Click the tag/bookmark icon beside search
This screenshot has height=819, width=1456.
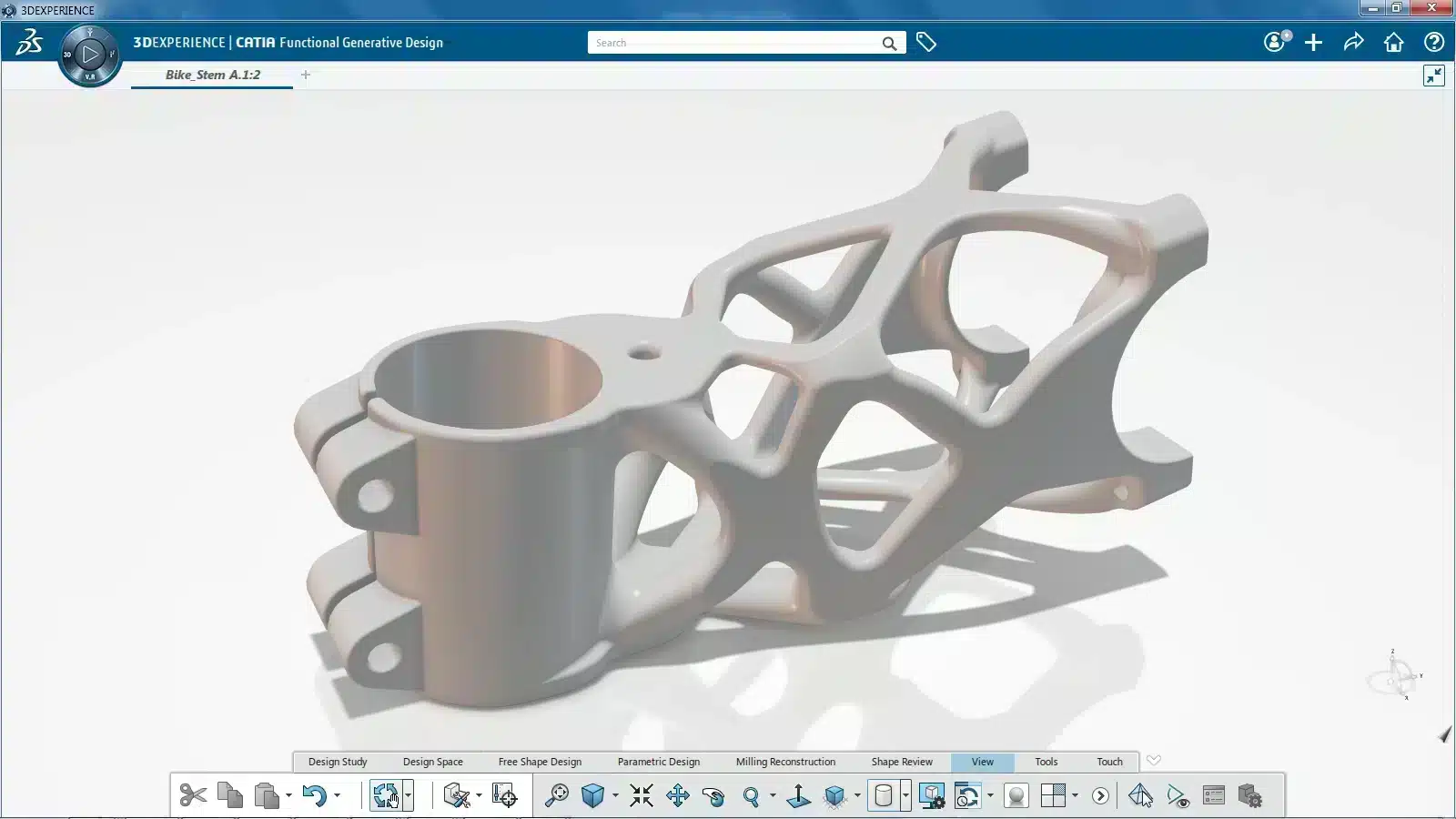coord(926,42)
